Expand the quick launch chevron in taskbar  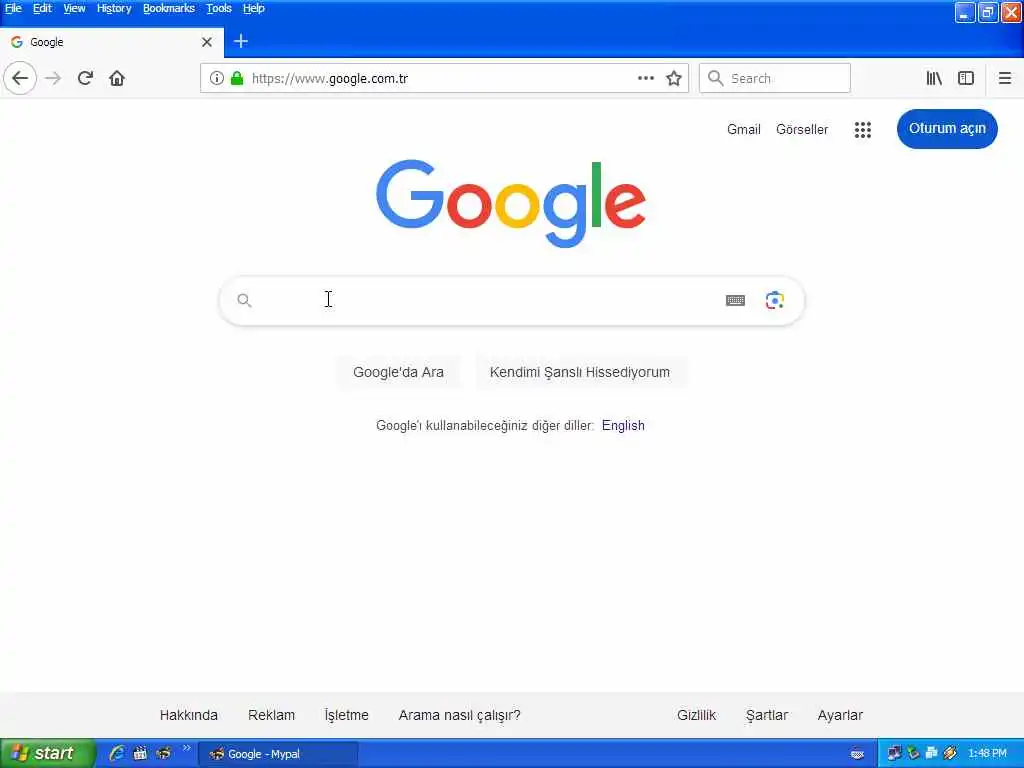click(187, 748)
